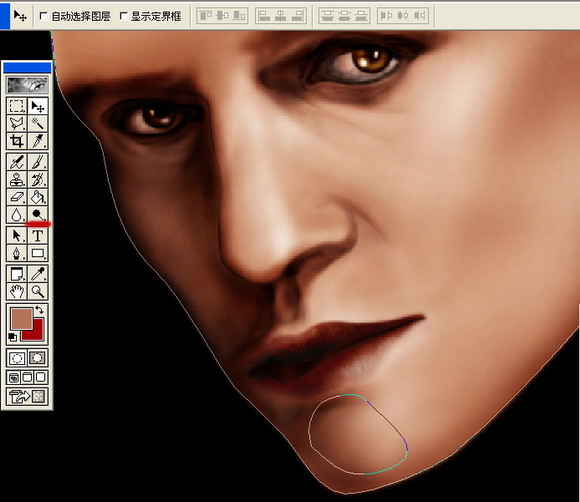580x502 pixels.
Task: Pick the Clone Stamp tool
Action: click(17, 179)
